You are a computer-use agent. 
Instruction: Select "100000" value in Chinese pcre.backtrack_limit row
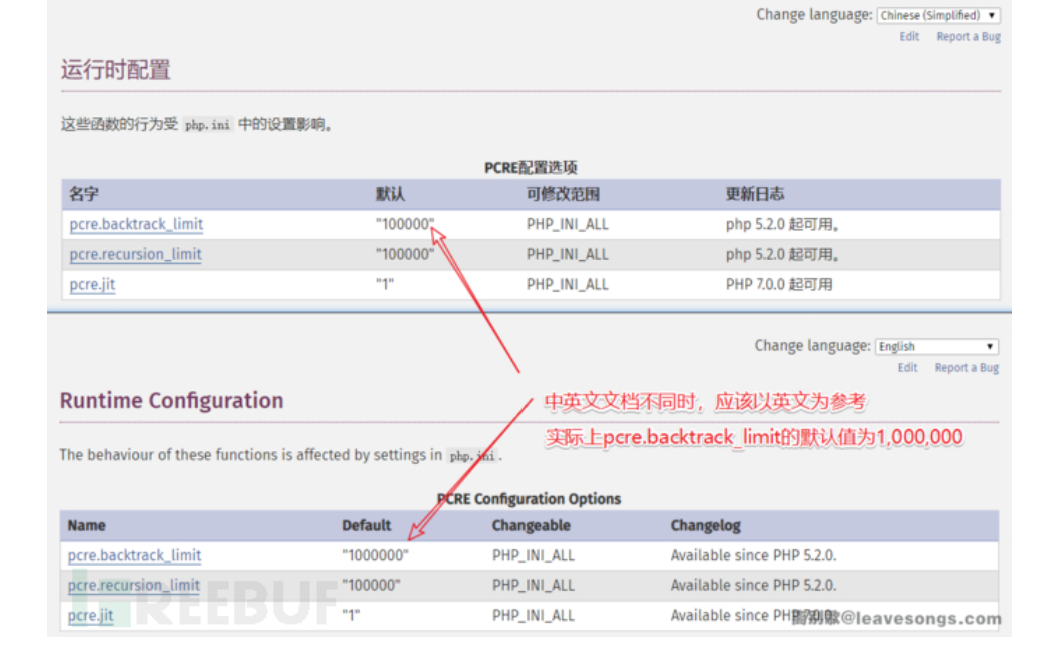405,224
